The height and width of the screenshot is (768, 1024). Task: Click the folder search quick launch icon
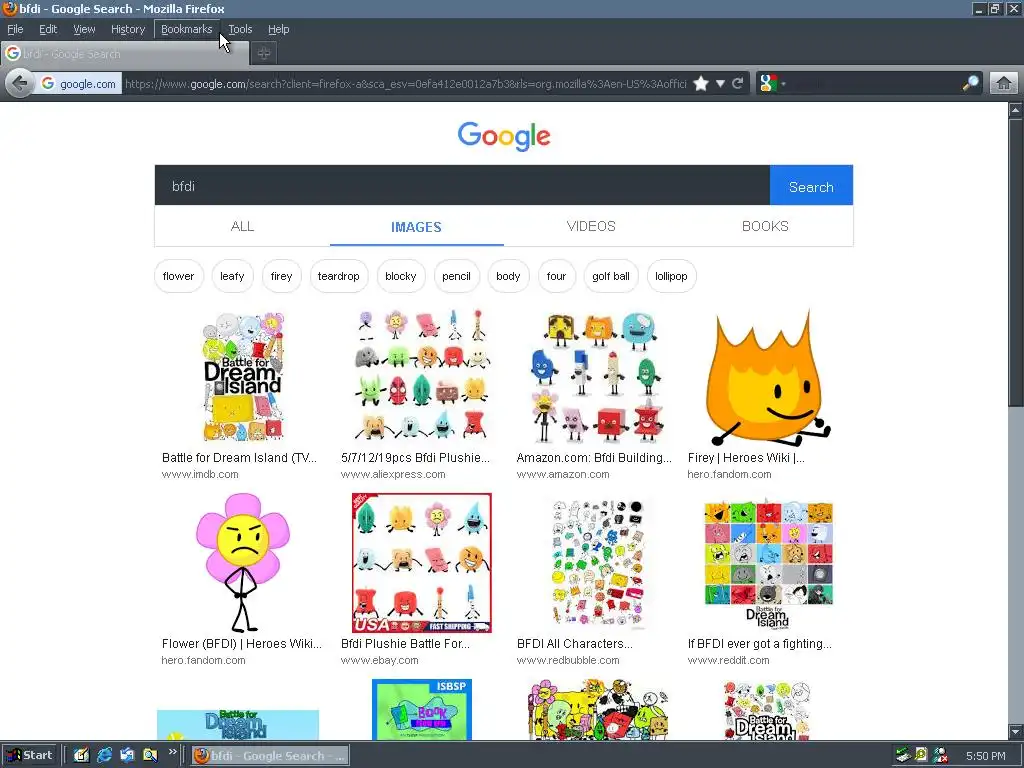click(150, 755)
